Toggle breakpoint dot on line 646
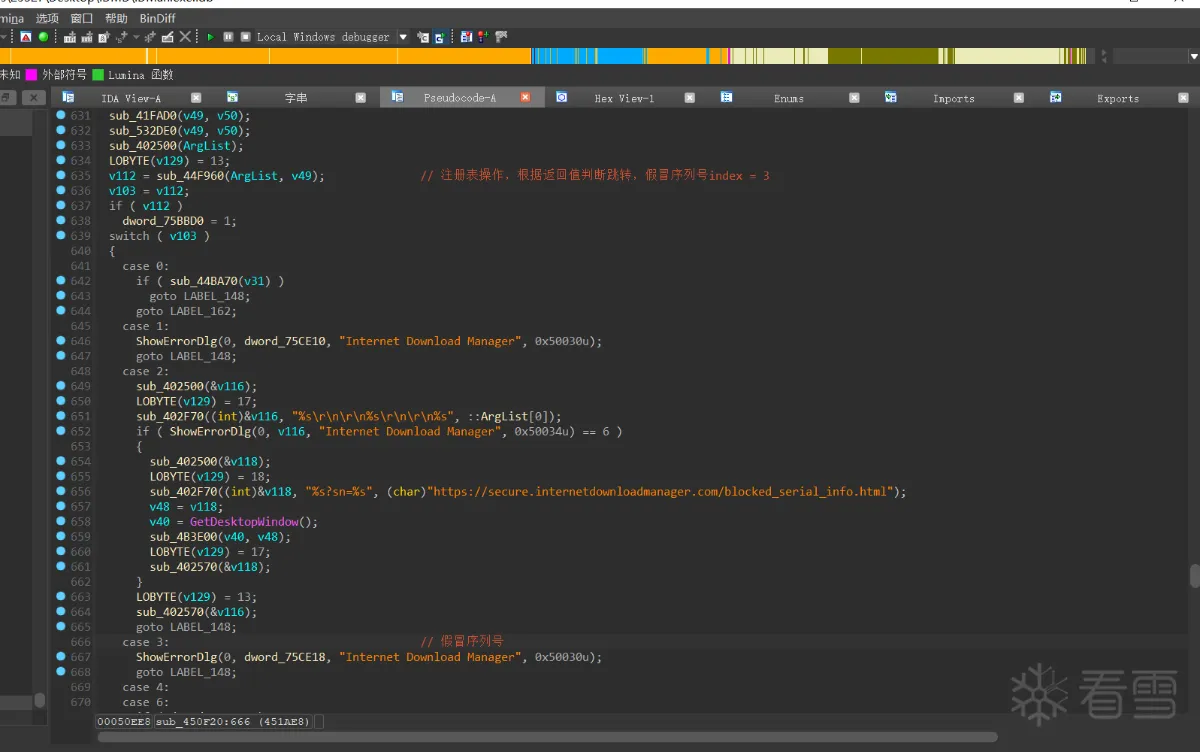This screenshot has height=752, width=1200. tap(60, 341)
